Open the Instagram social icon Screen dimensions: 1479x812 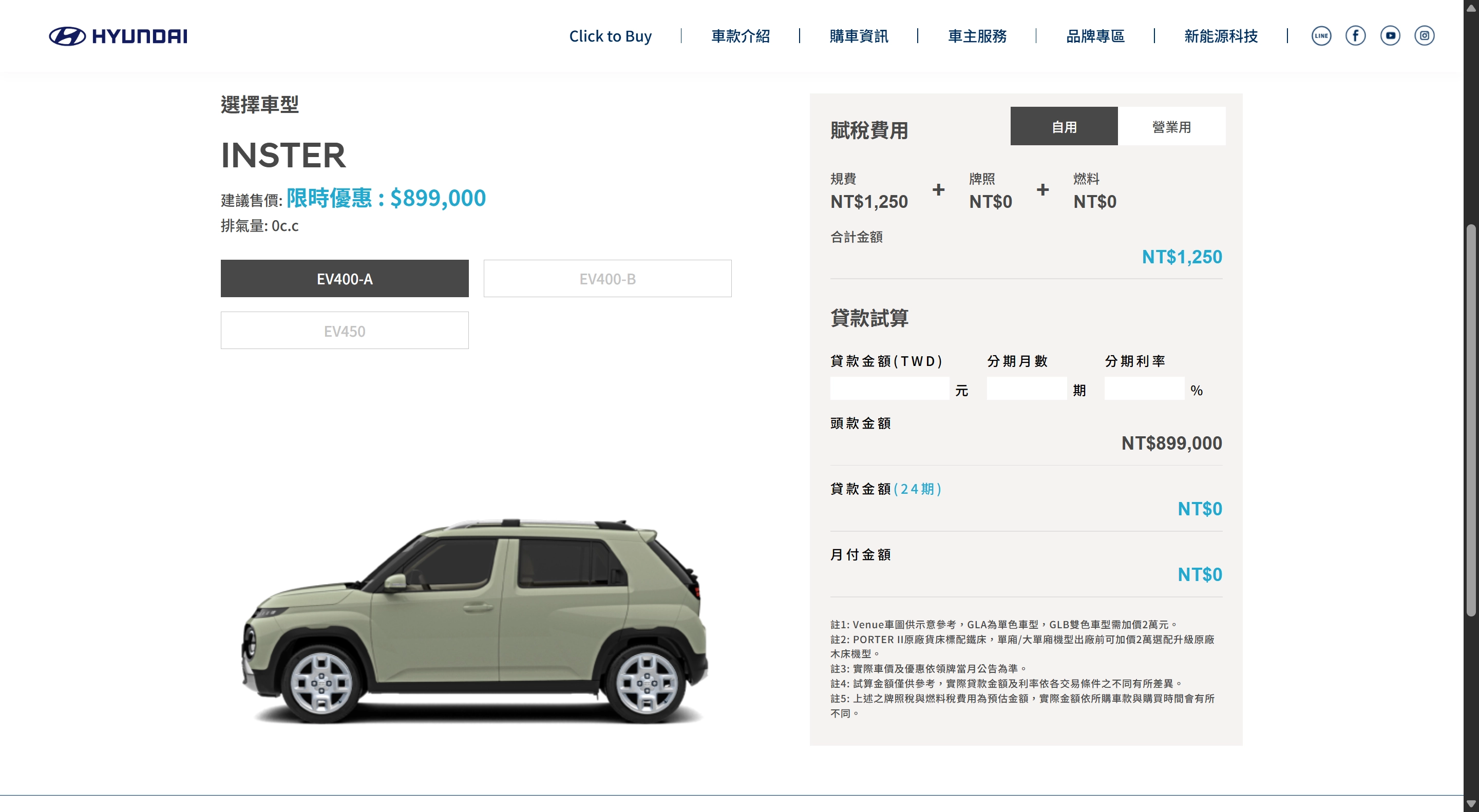[1425, 35]
